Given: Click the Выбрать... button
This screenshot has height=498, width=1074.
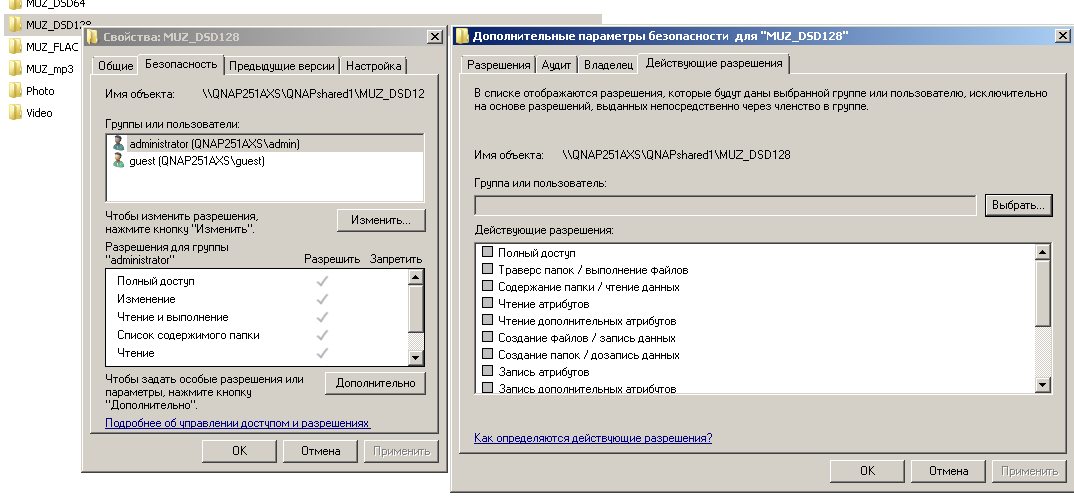Looking at the screenshot, I should click(x=1018, y=205).
